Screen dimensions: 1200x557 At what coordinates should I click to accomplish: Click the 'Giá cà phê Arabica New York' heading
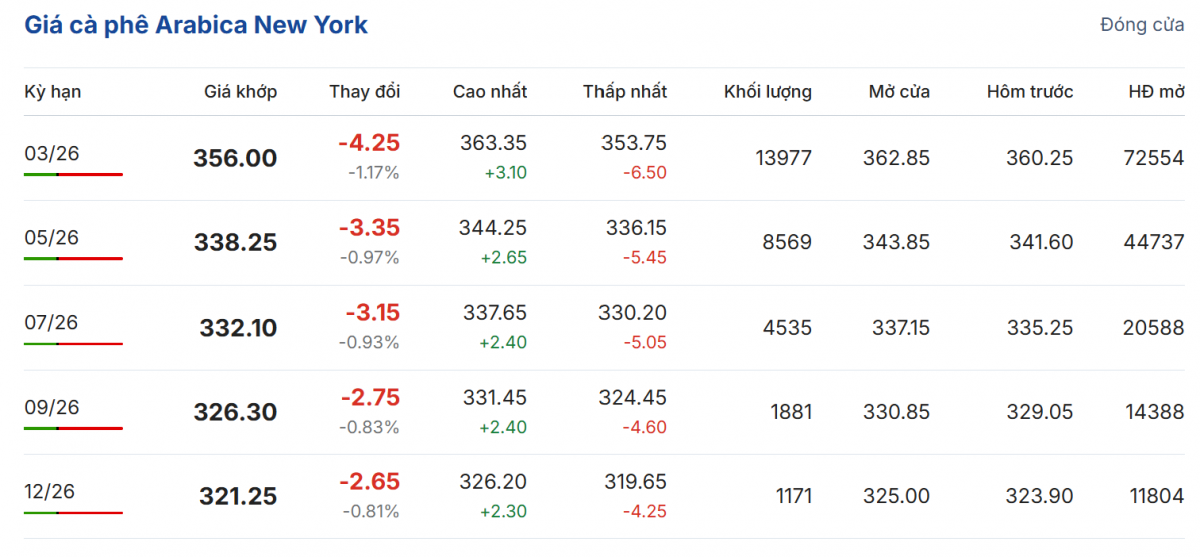[x=196, y=25]
